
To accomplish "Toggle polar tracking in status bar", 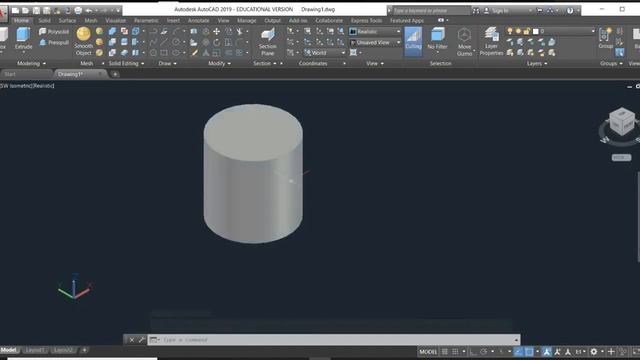I will coord(484,351).
